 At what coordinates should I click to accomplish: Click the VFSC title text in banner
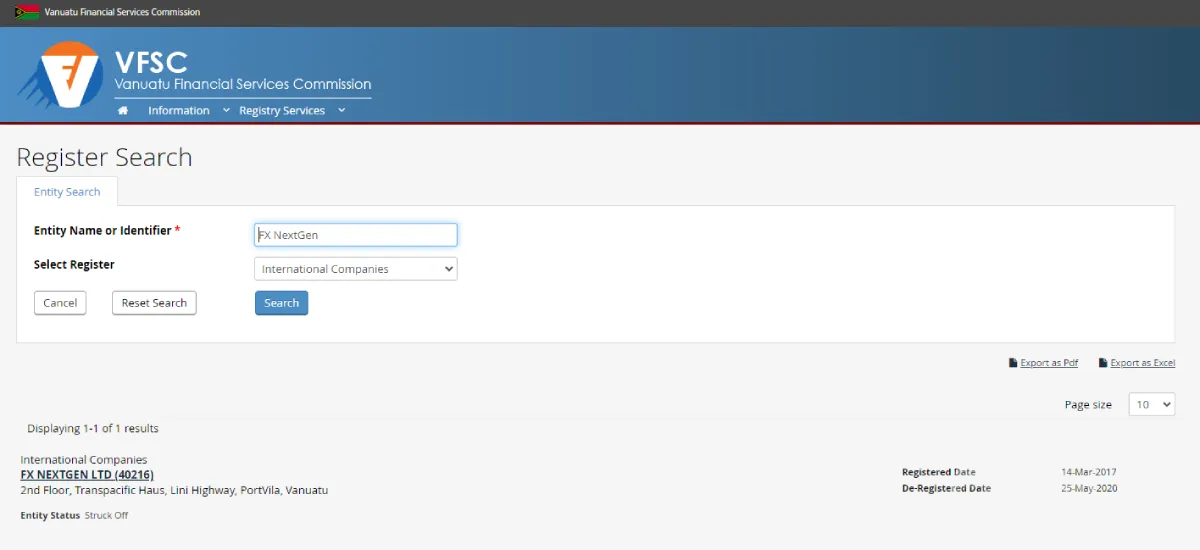(151, 61)
